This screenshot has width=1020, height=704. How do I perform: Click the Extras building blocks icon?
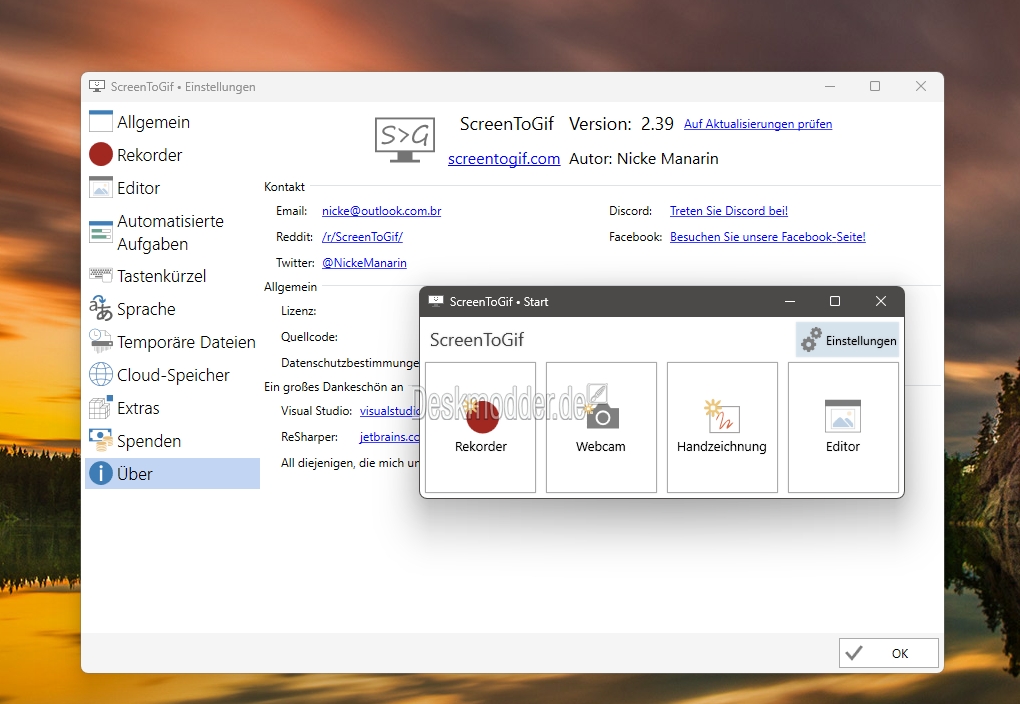[x=101, y=408]
